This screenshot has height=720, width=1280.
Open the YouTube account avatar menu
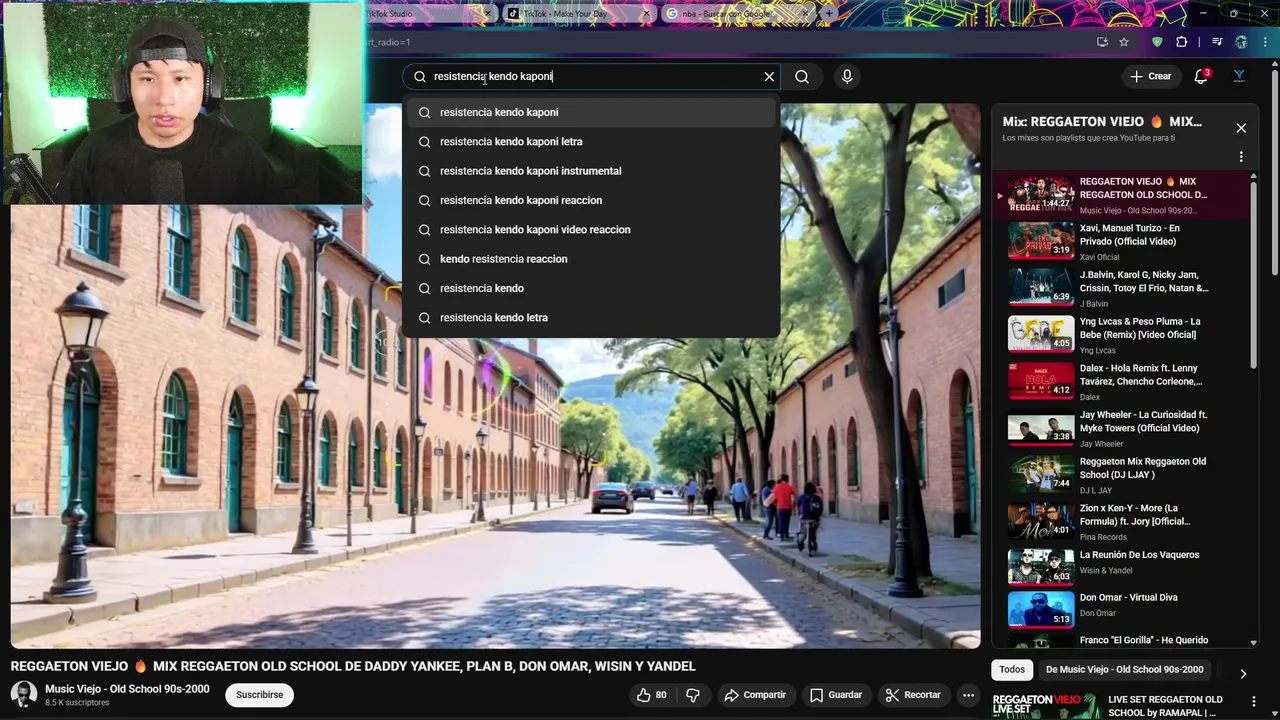point(1239,76)
